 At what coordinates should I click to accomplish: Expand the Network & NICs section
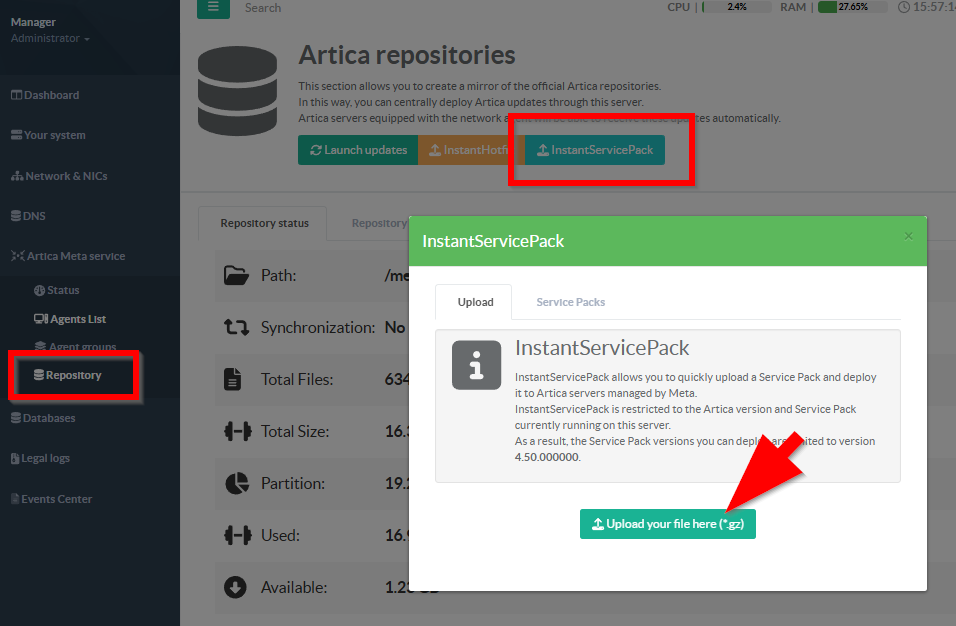[x=59, y=176]
